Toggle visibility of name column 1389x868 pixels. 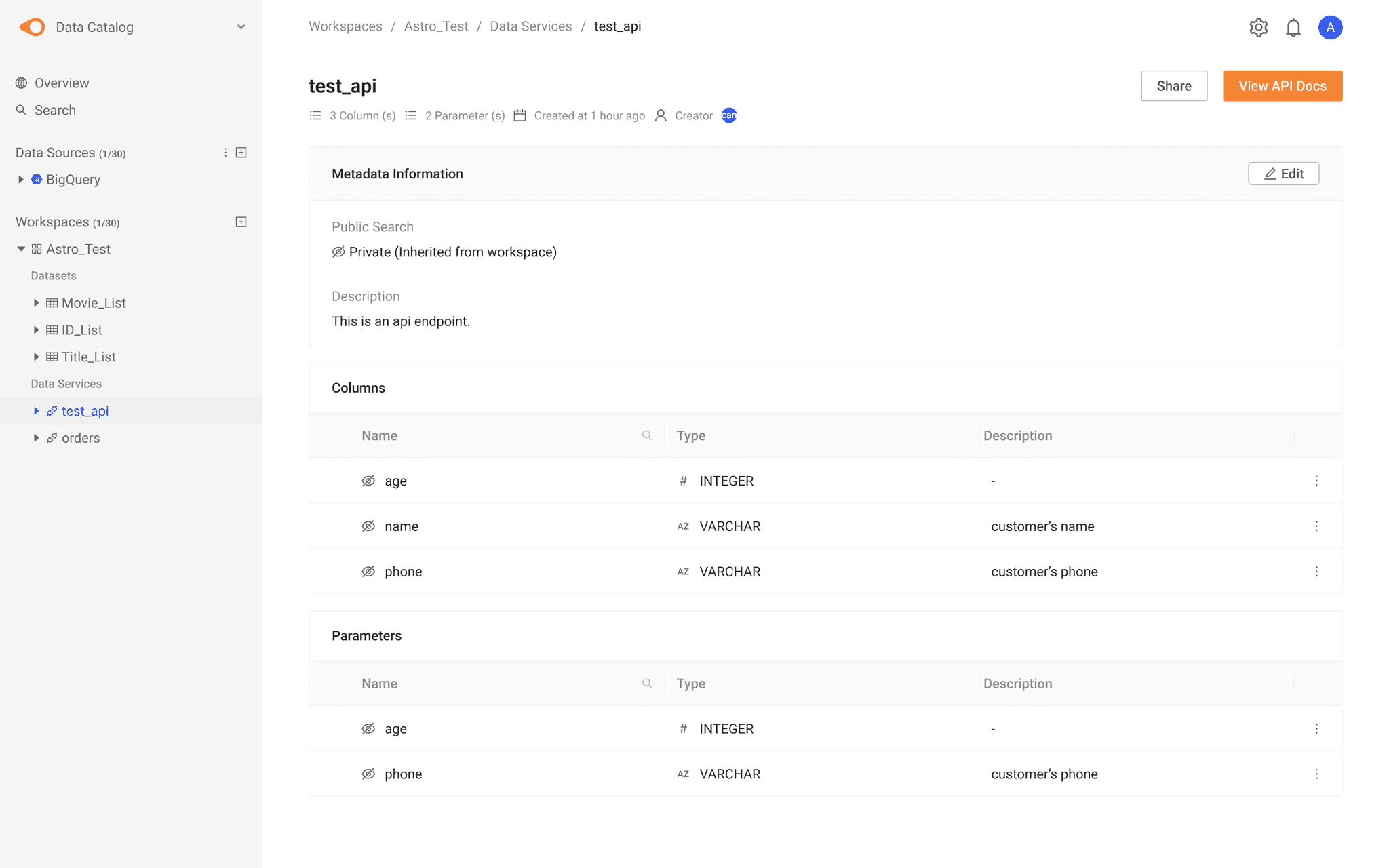(368, 526)
